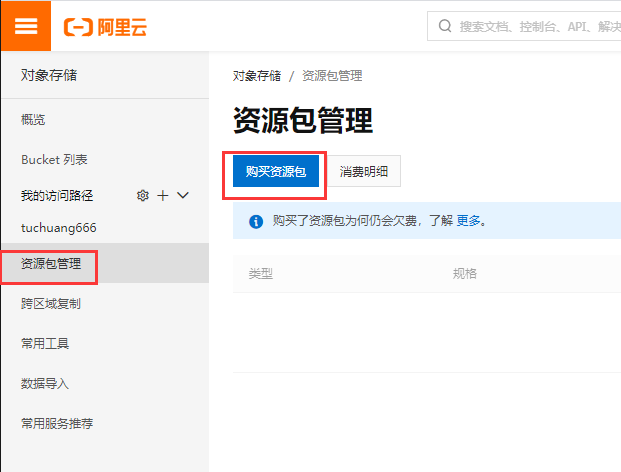The width and height of the screenshot is (621, 472).
Task: Open the orange hamburger navigation menu
Action: pos(25,26)
